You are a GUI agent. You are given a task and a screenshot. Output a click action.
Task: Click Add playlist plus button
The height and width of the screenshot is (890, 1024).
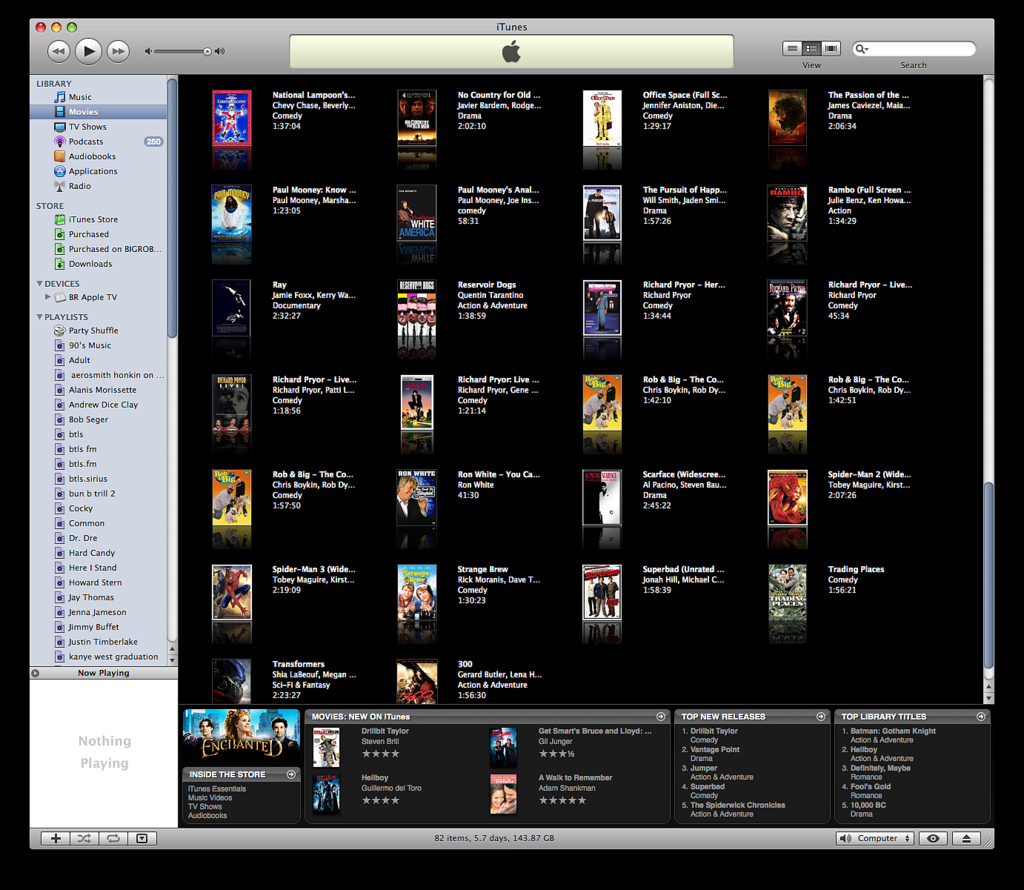[x=56, y=838]
